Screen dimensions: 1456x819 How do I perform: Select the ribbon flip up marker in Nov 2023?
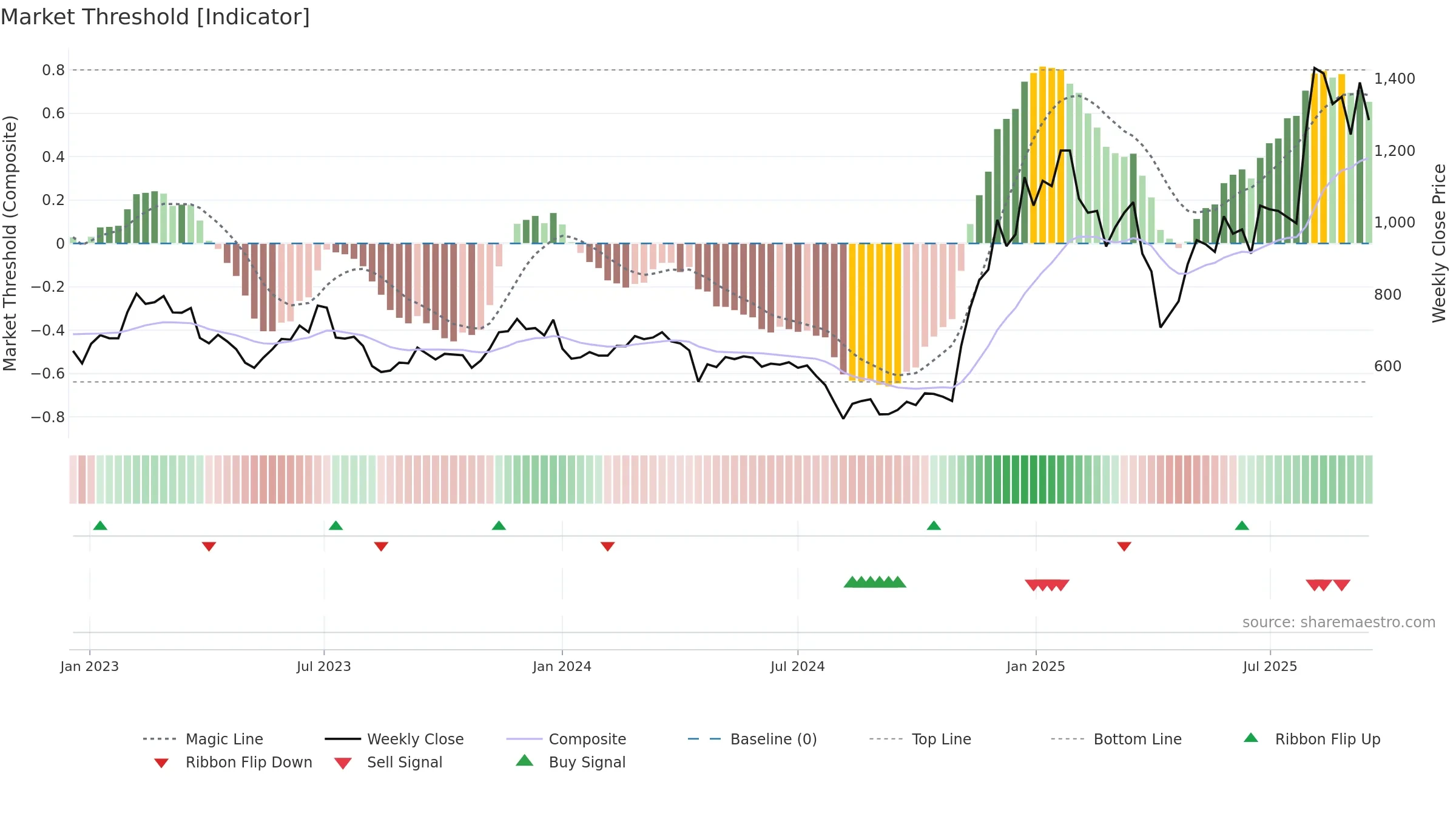(499, 525)
